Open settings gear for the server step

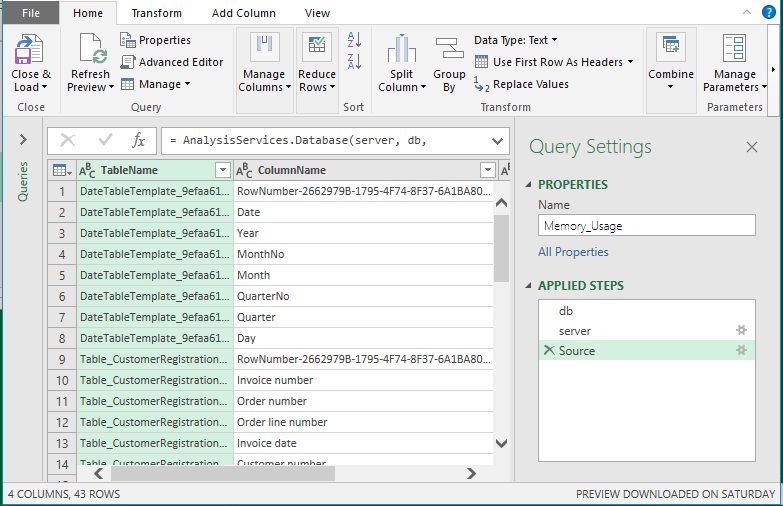click(x=742, y=330)
